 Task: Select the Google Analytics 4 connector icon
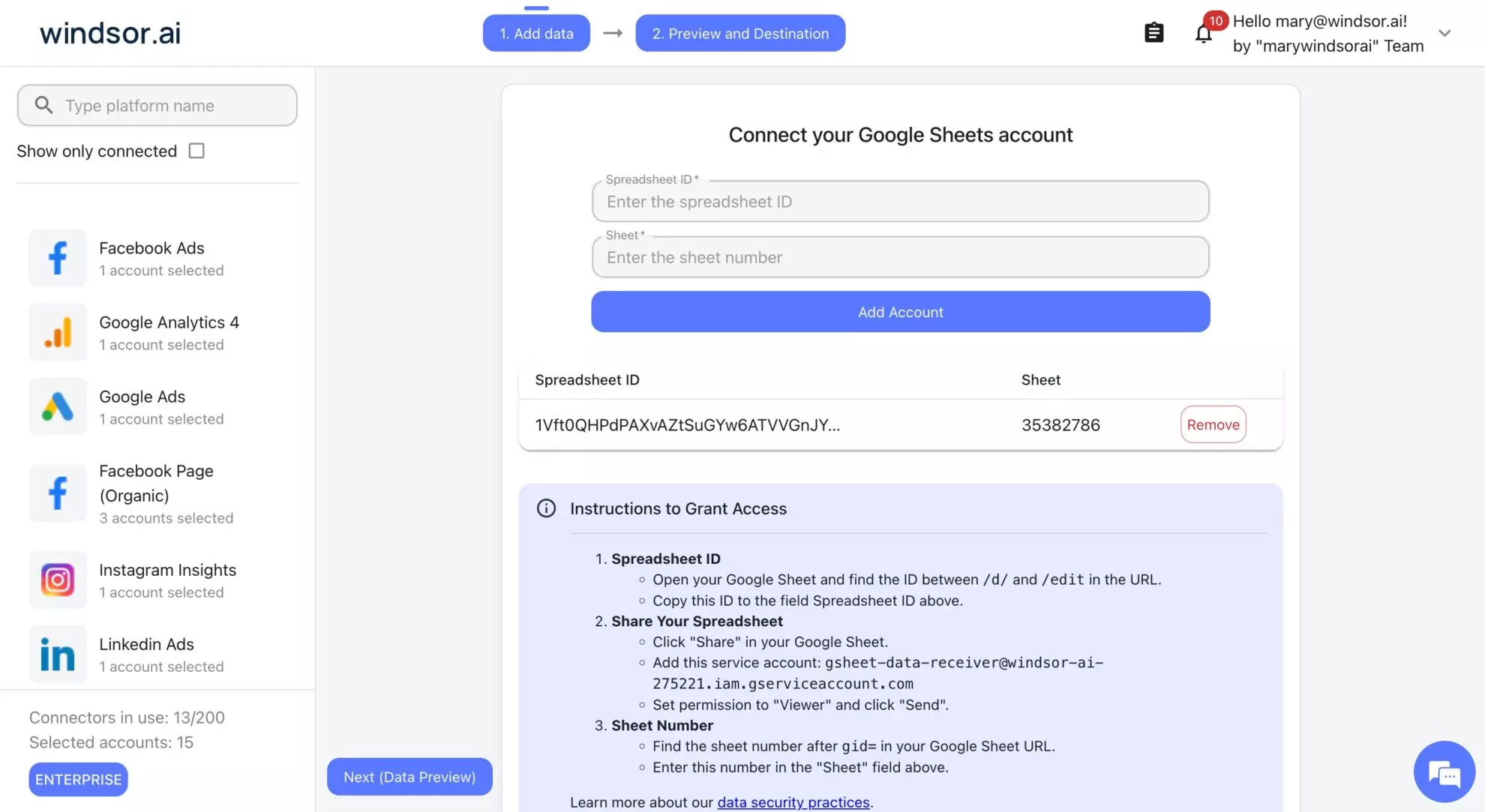pos(57,332)
